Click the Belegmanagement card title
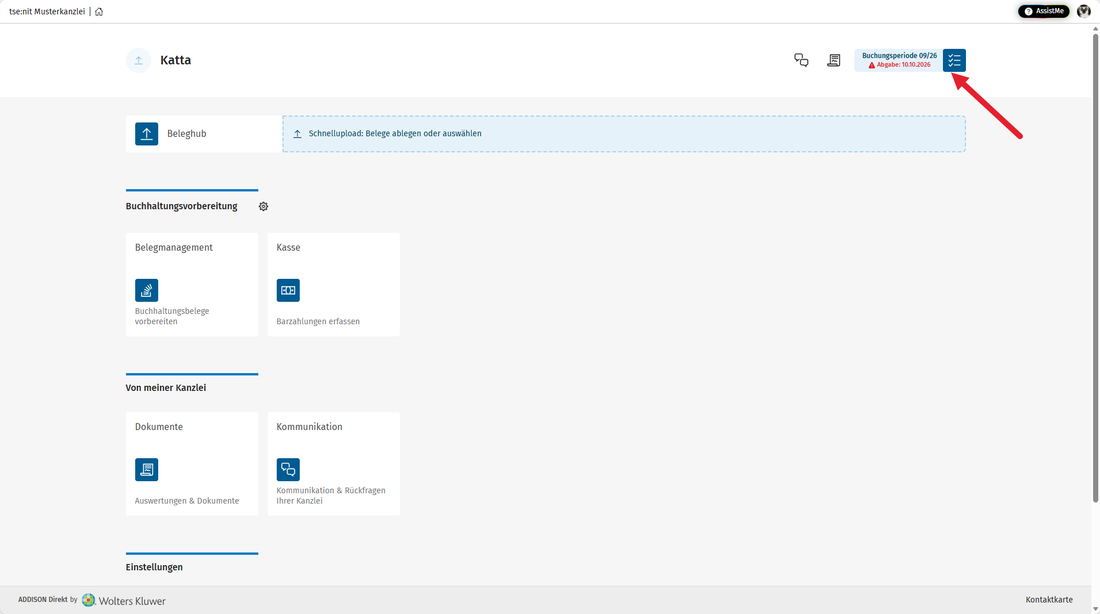Viewport: 1100px width, 614px height. (174, 248)
